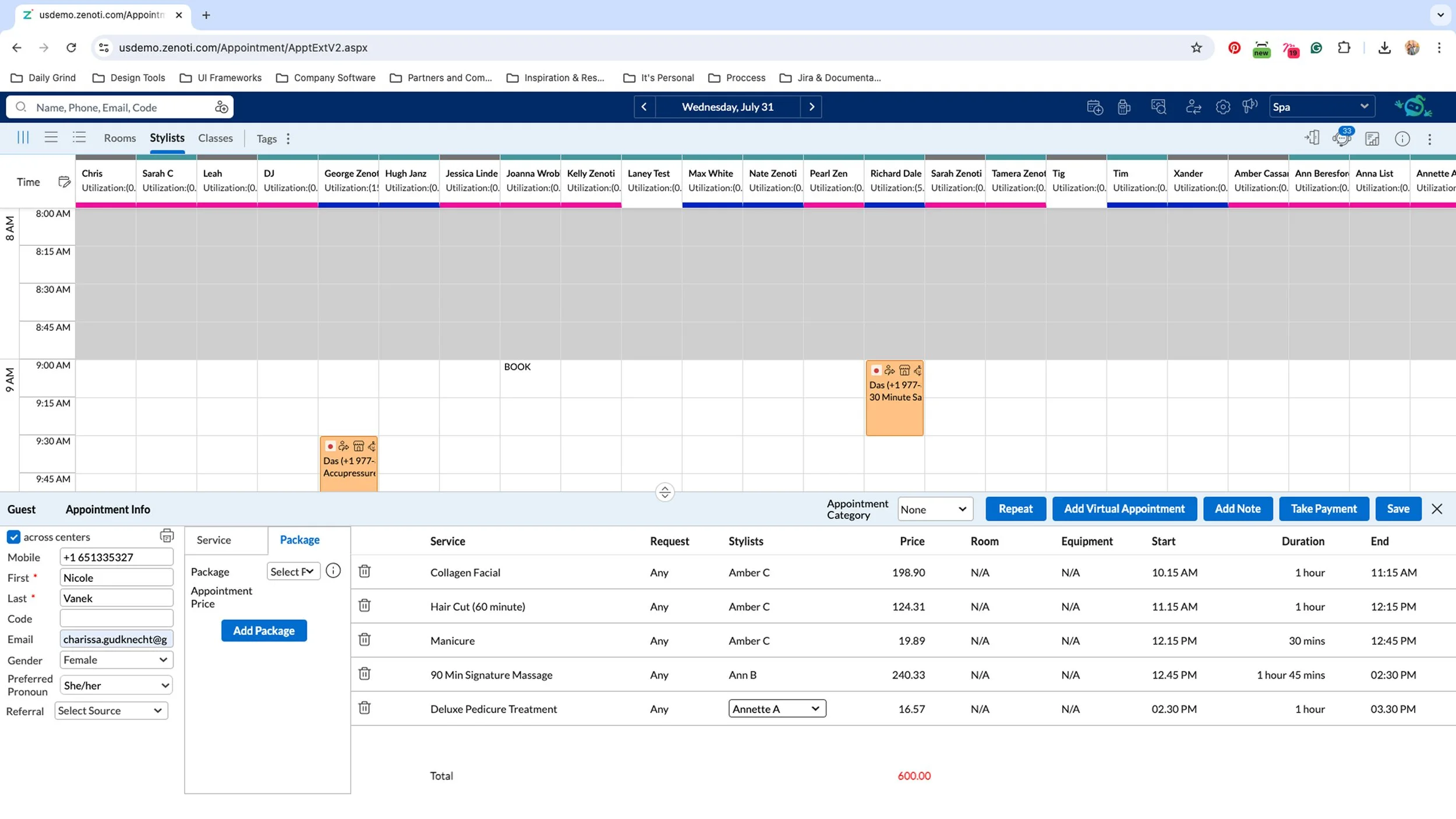Toggle the panel resize handle above Appointment Info

[665, 492]
